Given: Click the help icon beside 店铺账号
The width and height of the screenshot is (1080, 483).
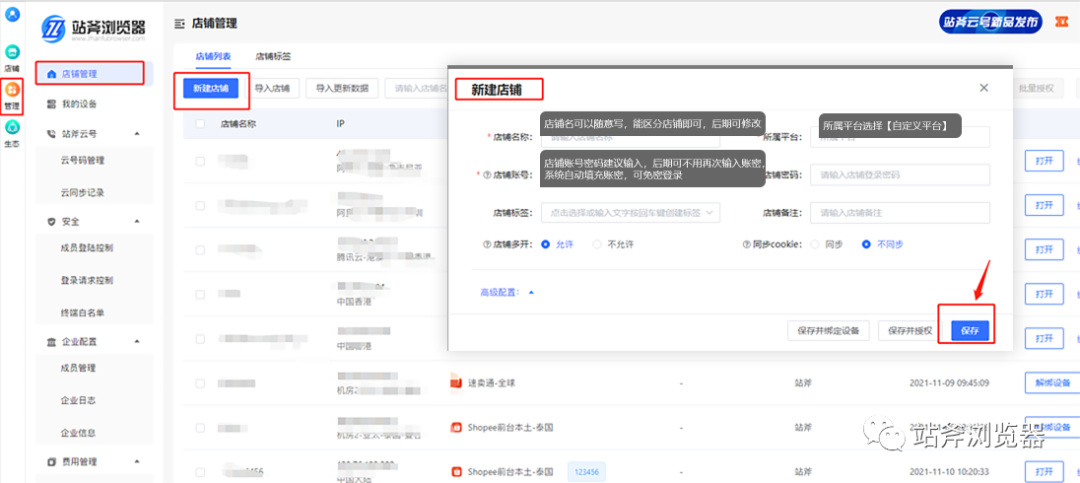Looking at the screenshot, I should [x=487, y=175].
